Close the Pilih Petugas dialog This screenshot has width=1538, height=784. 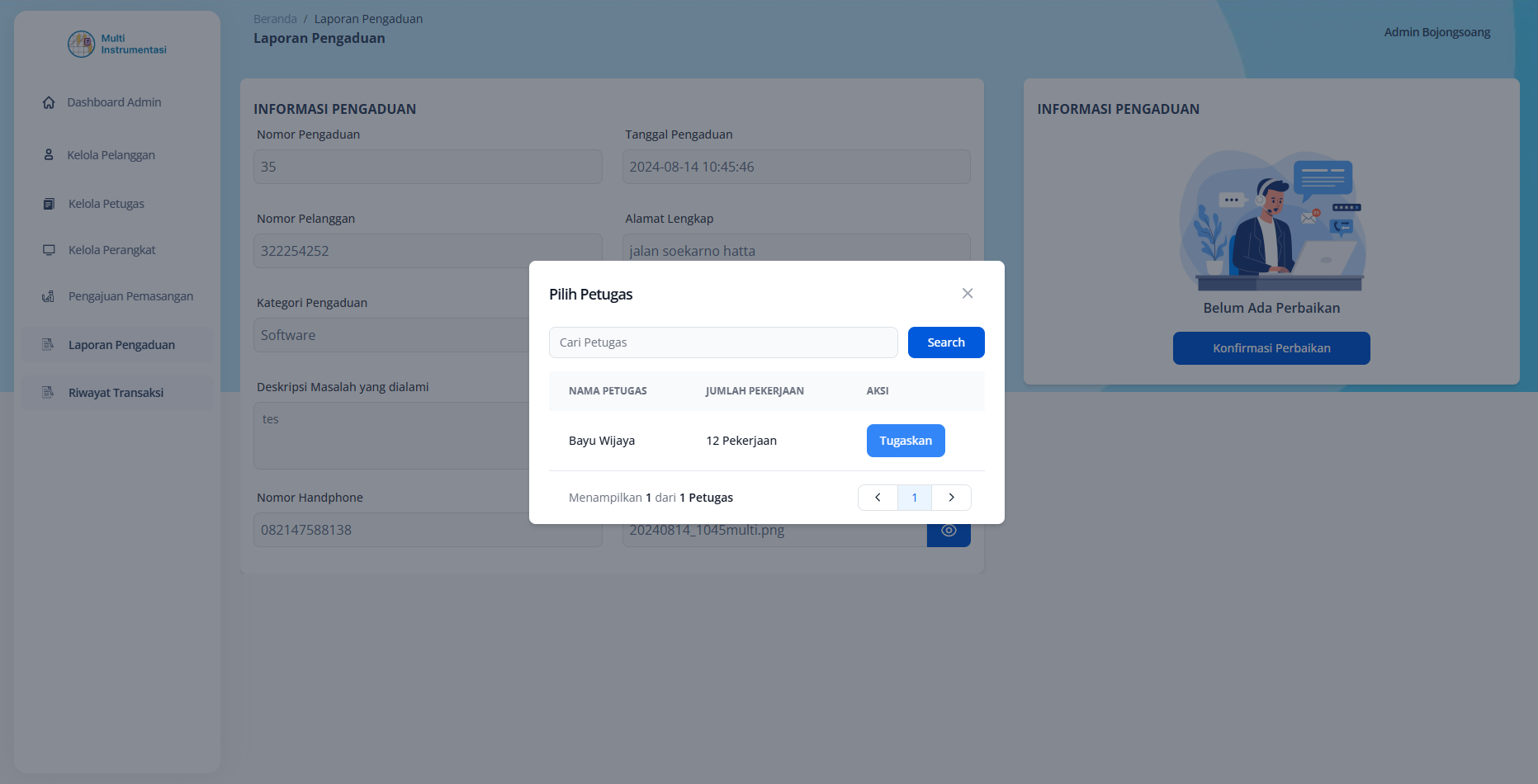point(967,293)
